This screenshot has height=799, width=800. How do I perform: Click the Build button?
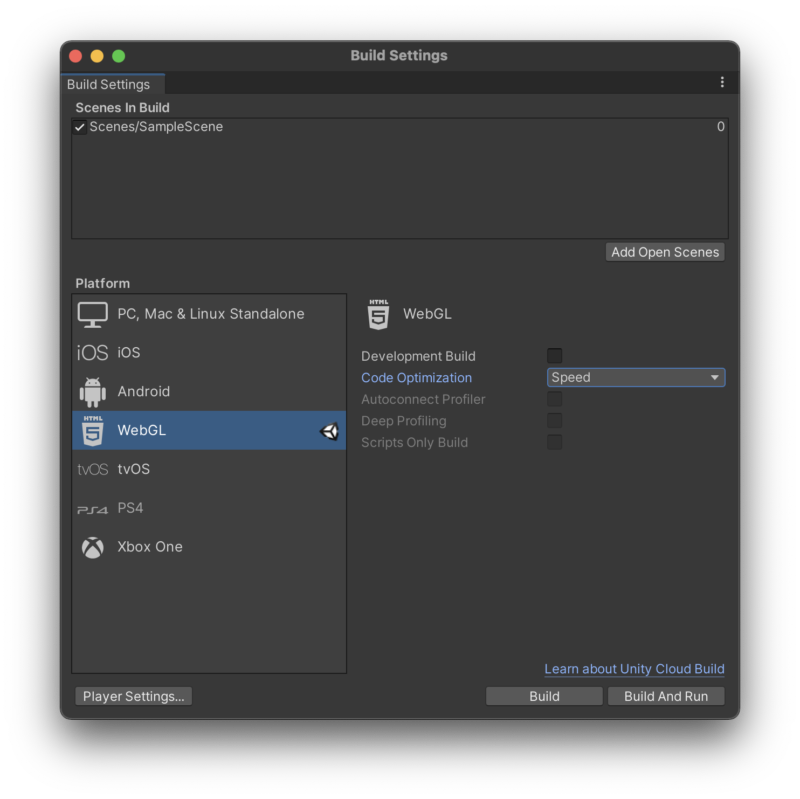coord(544,696)
